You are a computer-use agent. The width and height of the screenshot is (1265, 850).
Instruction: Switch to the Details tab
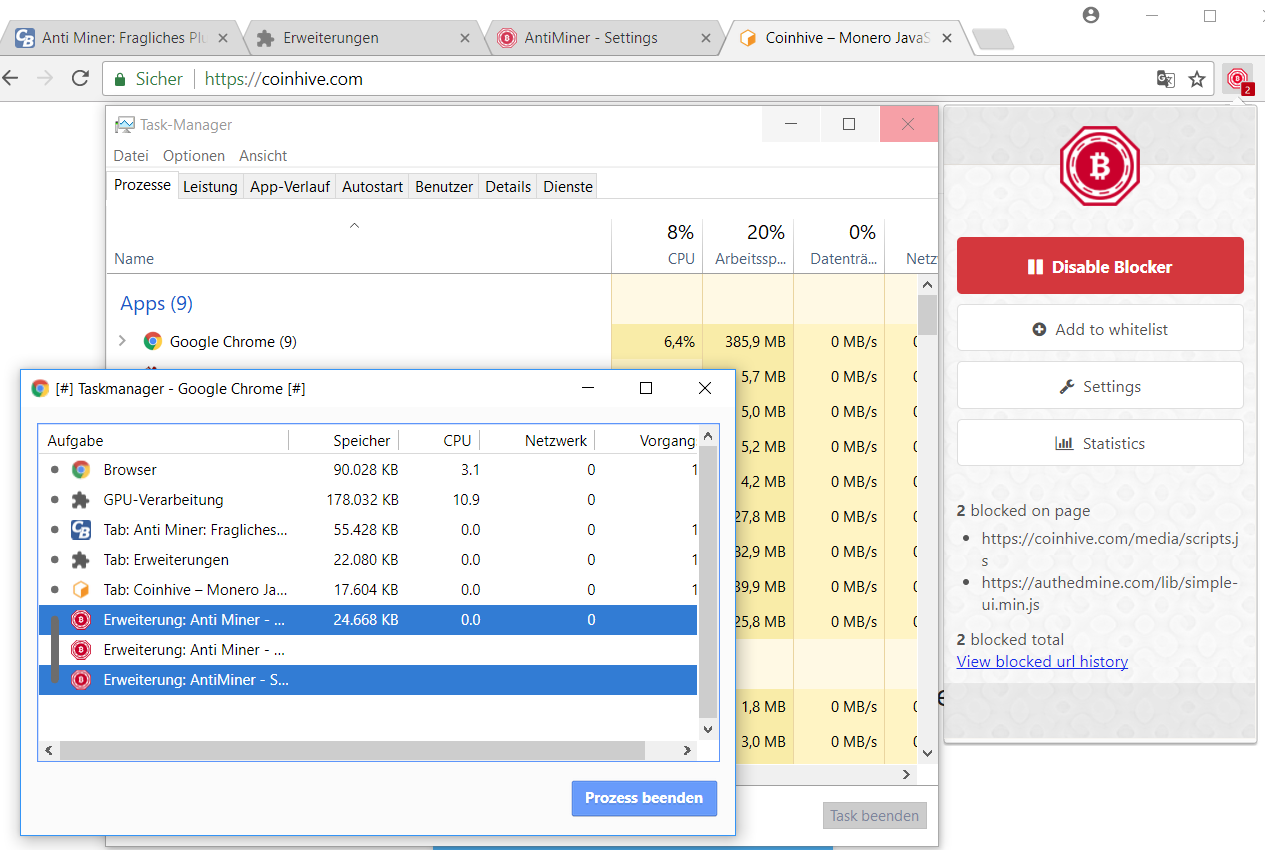(508, 187)
